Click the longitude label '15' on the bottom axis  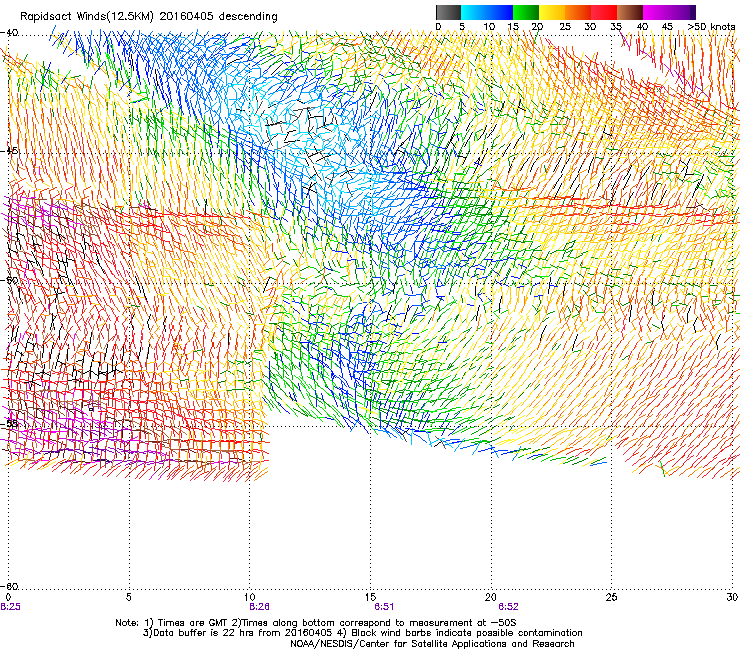[370, 598]
